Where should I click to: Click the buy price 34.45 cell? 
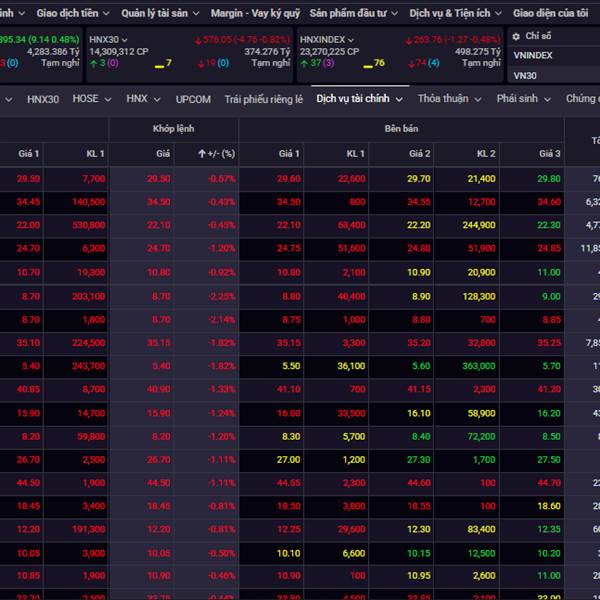28,202
